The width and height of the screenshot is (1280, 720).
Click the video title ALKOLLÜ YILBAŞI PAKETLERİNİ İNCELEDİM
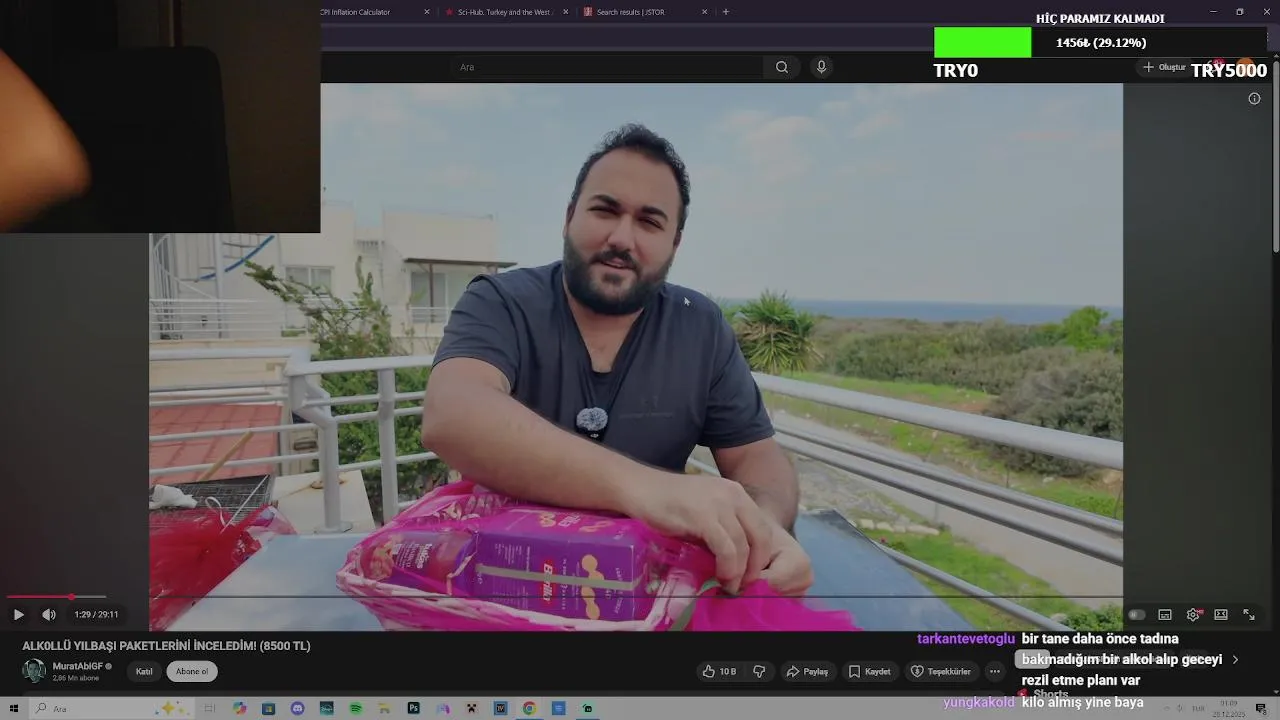tap(166, 646)
